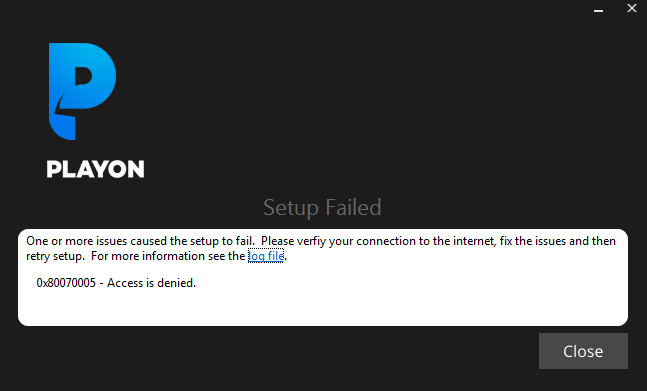Open the log file link
Viewport: 647px width, 391px height.
point(266,256)
